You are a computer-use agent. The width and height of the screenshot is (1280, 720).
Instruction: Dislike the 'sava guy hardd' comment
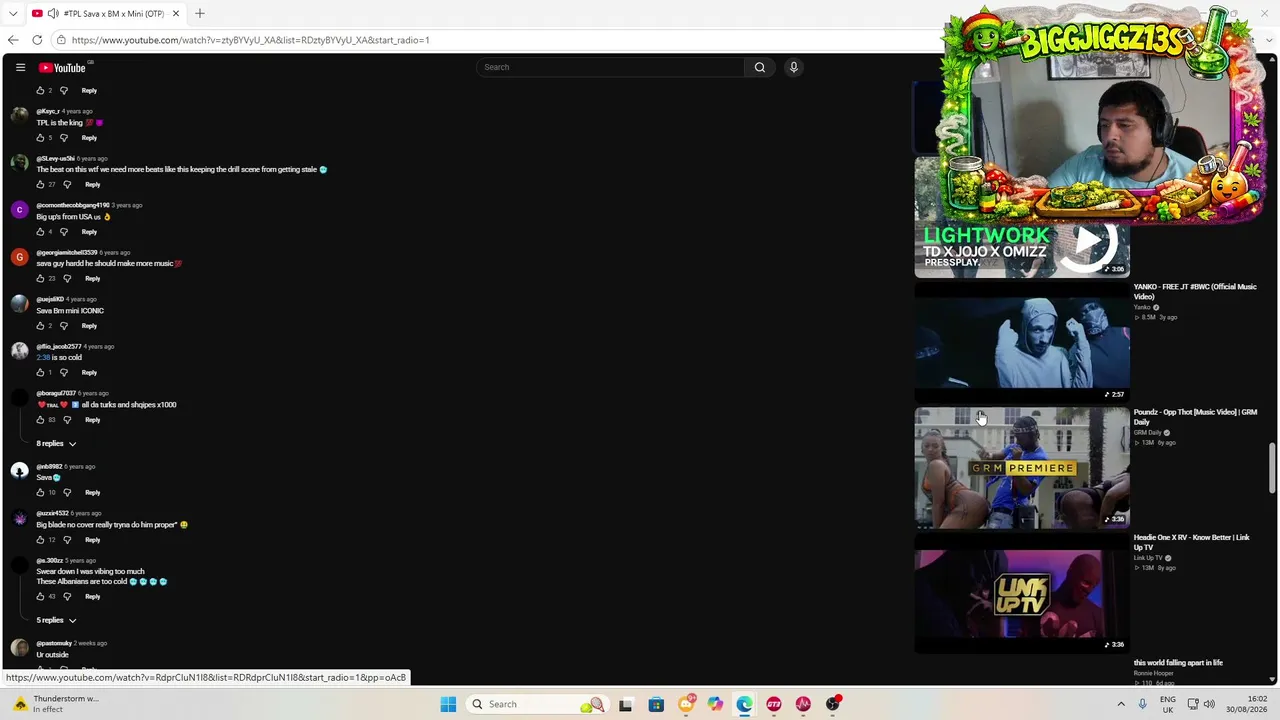67,279
